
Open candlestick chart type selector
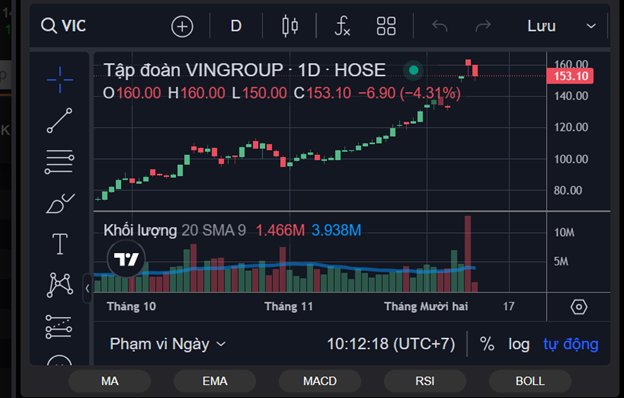tap(290, 26)
